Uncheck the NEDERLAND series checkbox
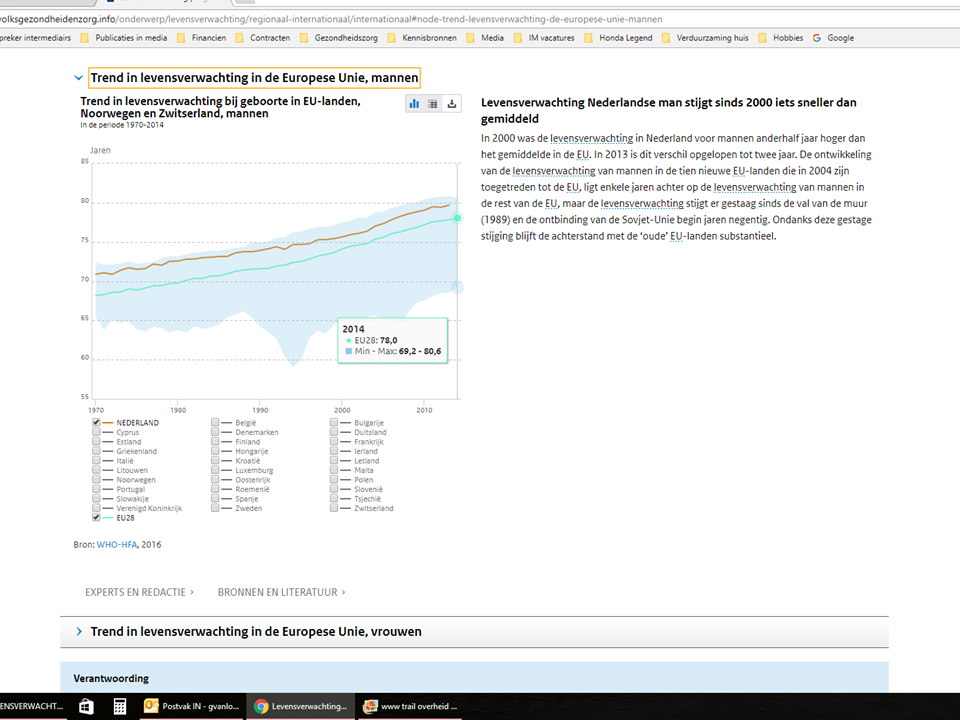The height and width of the screenshot is (720, 960). (96, 423)
